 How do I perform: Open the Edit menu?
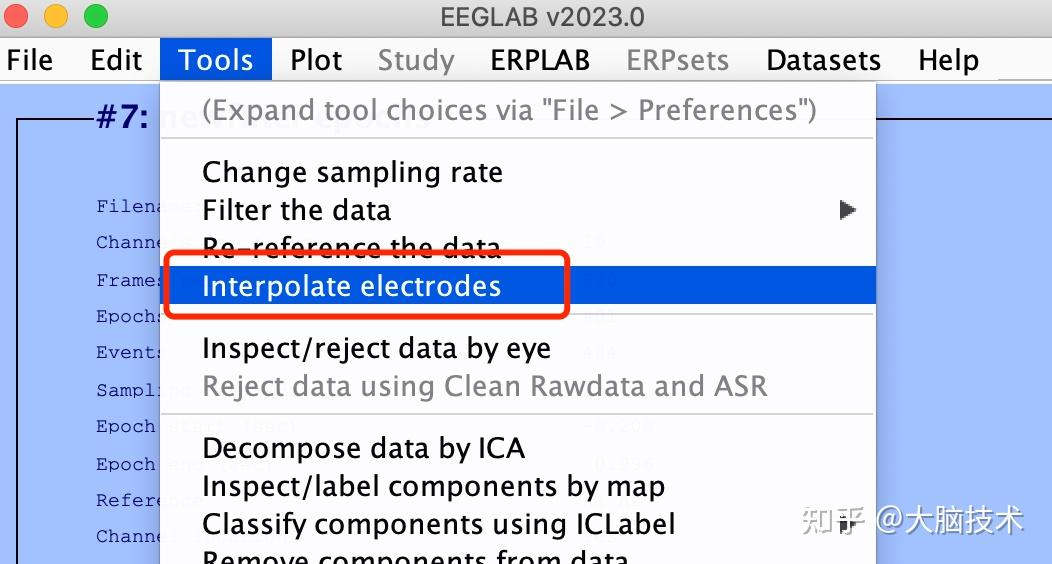[116, 60]
